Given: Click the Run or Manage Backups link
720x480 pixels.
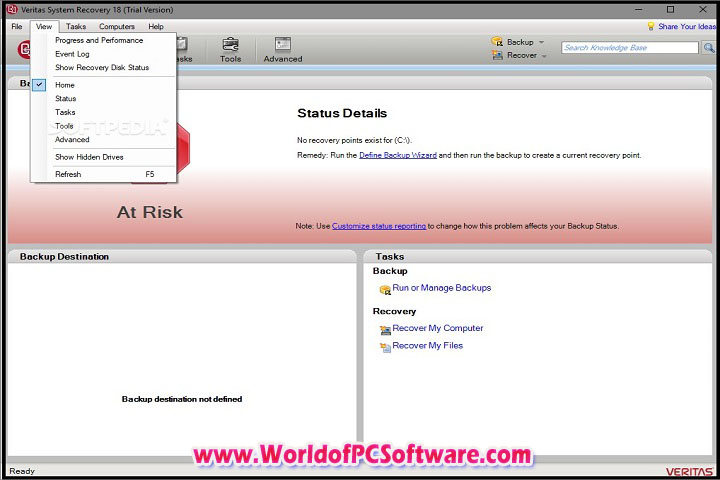Looking at the screenshot, I should click(442, 288).
